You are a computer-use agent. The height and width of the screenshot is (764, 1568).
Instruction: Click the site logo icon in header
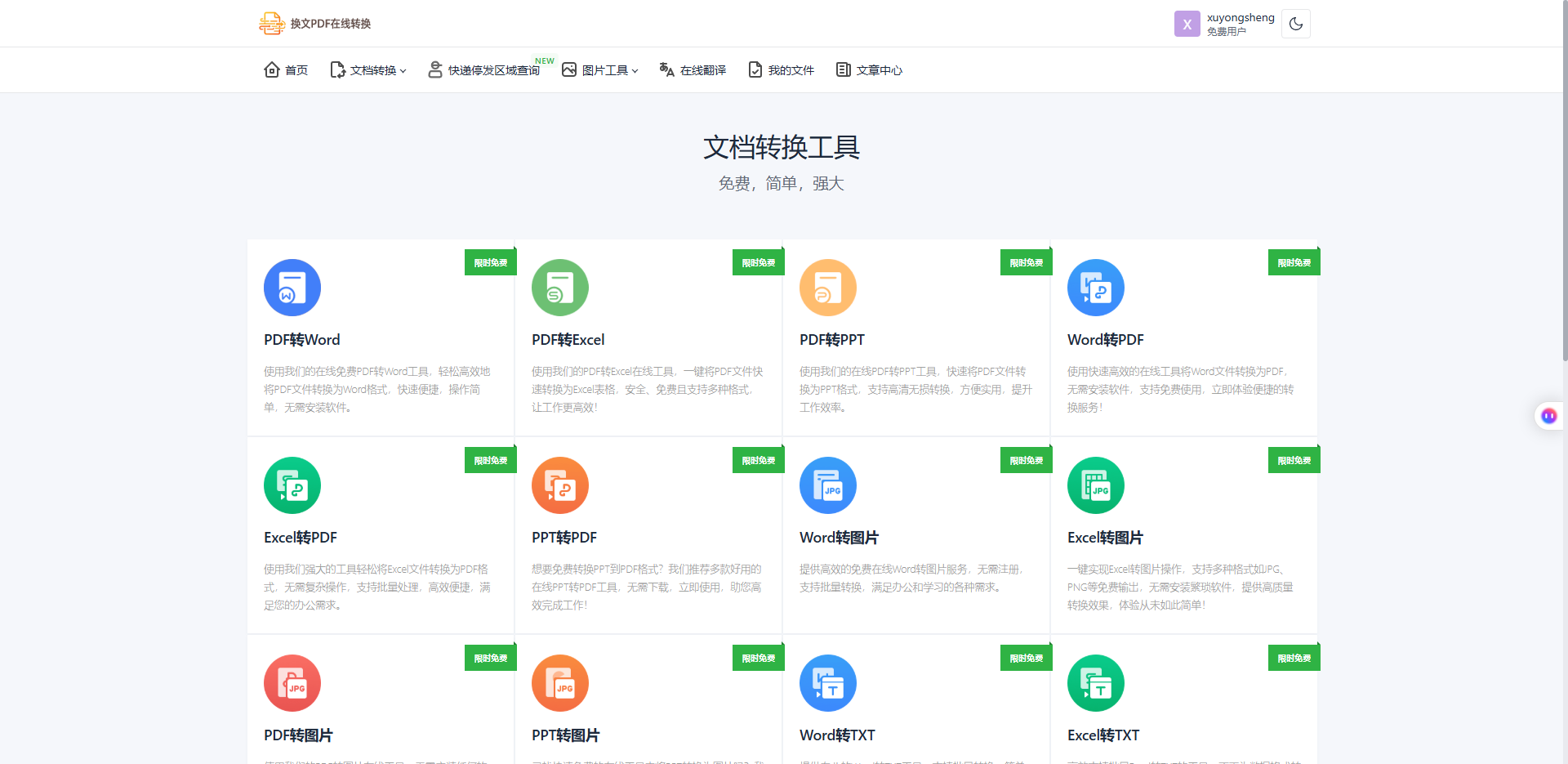coord(272,24)
